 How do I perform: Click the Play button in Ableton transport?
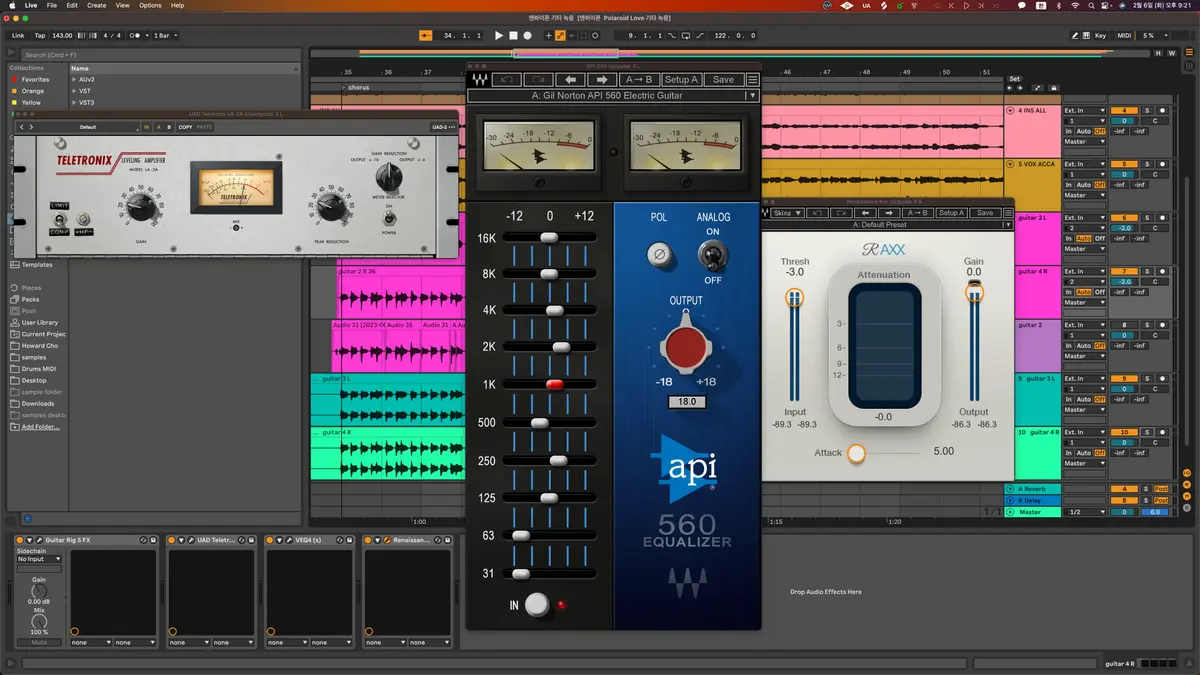point(499,35)
